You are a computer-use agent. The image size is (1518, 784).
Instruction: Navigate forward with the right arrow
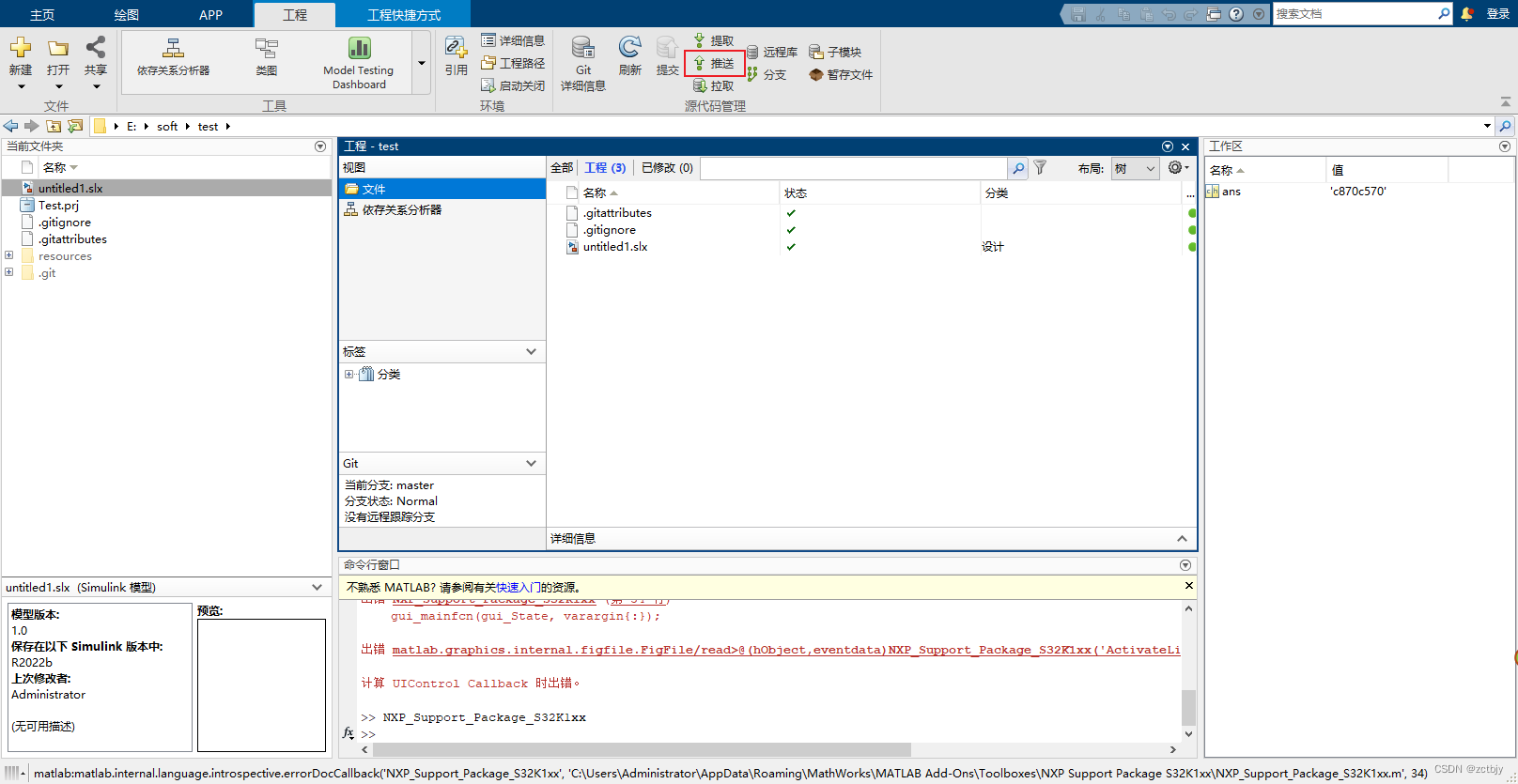32,126
